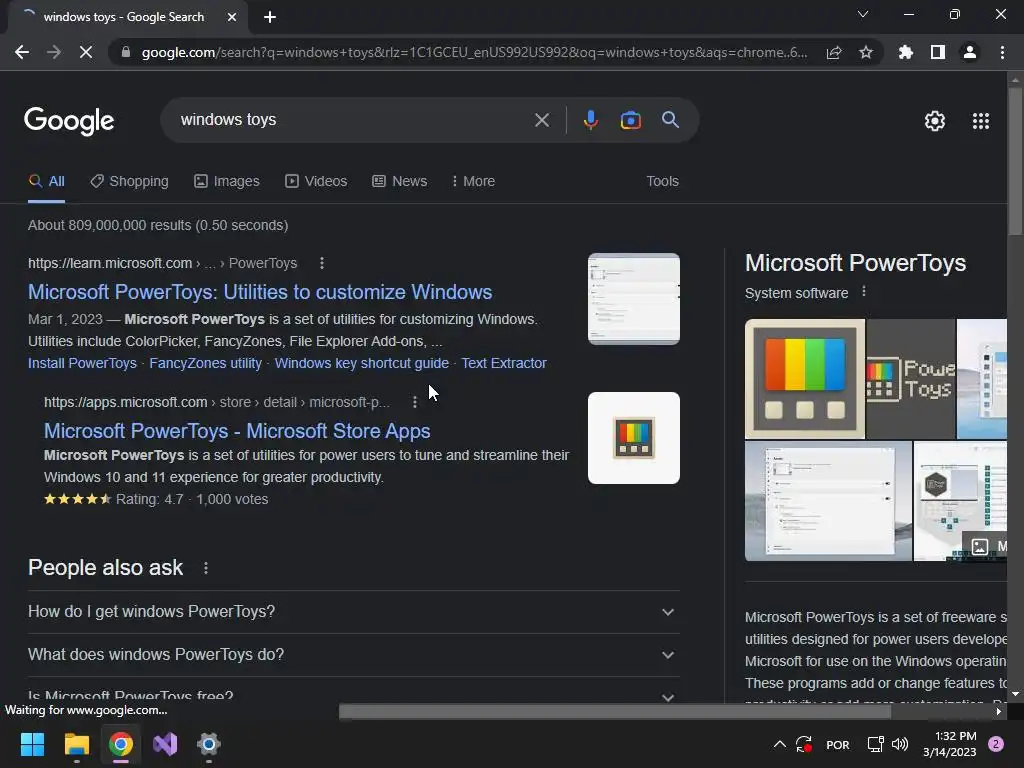Open the Chrome profile icon
The width and height of the screenshot is (1024, 768).
970,52
